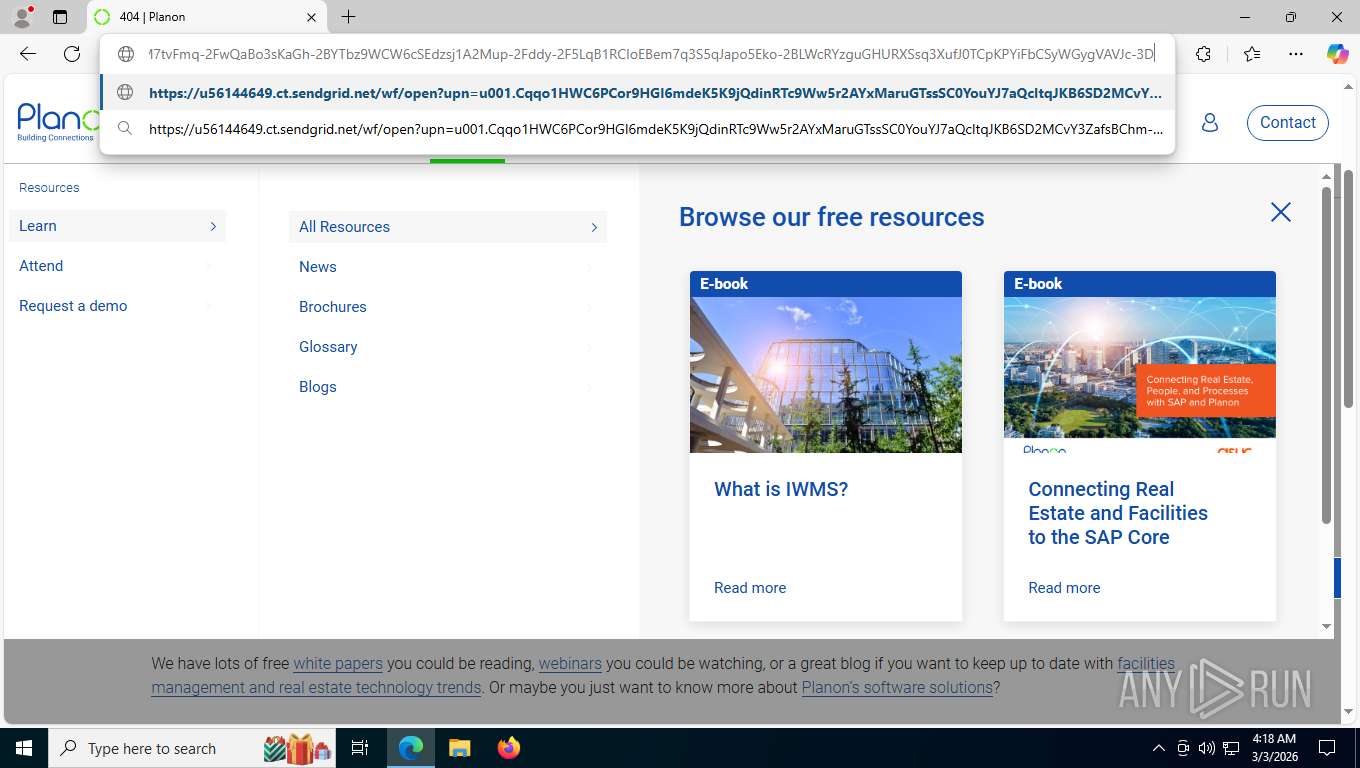Open the notification center icon
The image size is (1360, 768).
point(1327,748)
